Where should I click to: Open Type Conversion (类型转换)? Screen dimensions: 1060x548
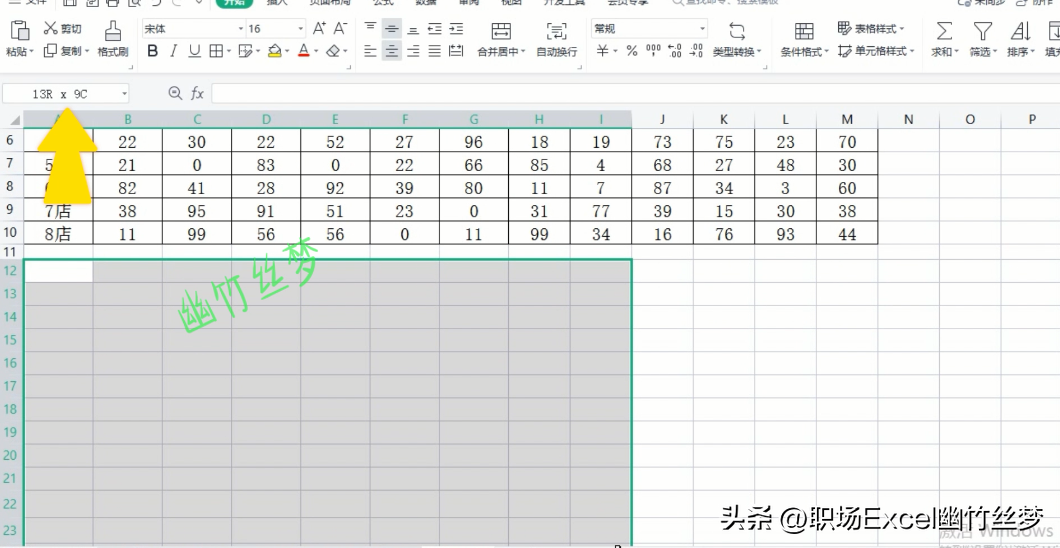[x=737, y=40]
